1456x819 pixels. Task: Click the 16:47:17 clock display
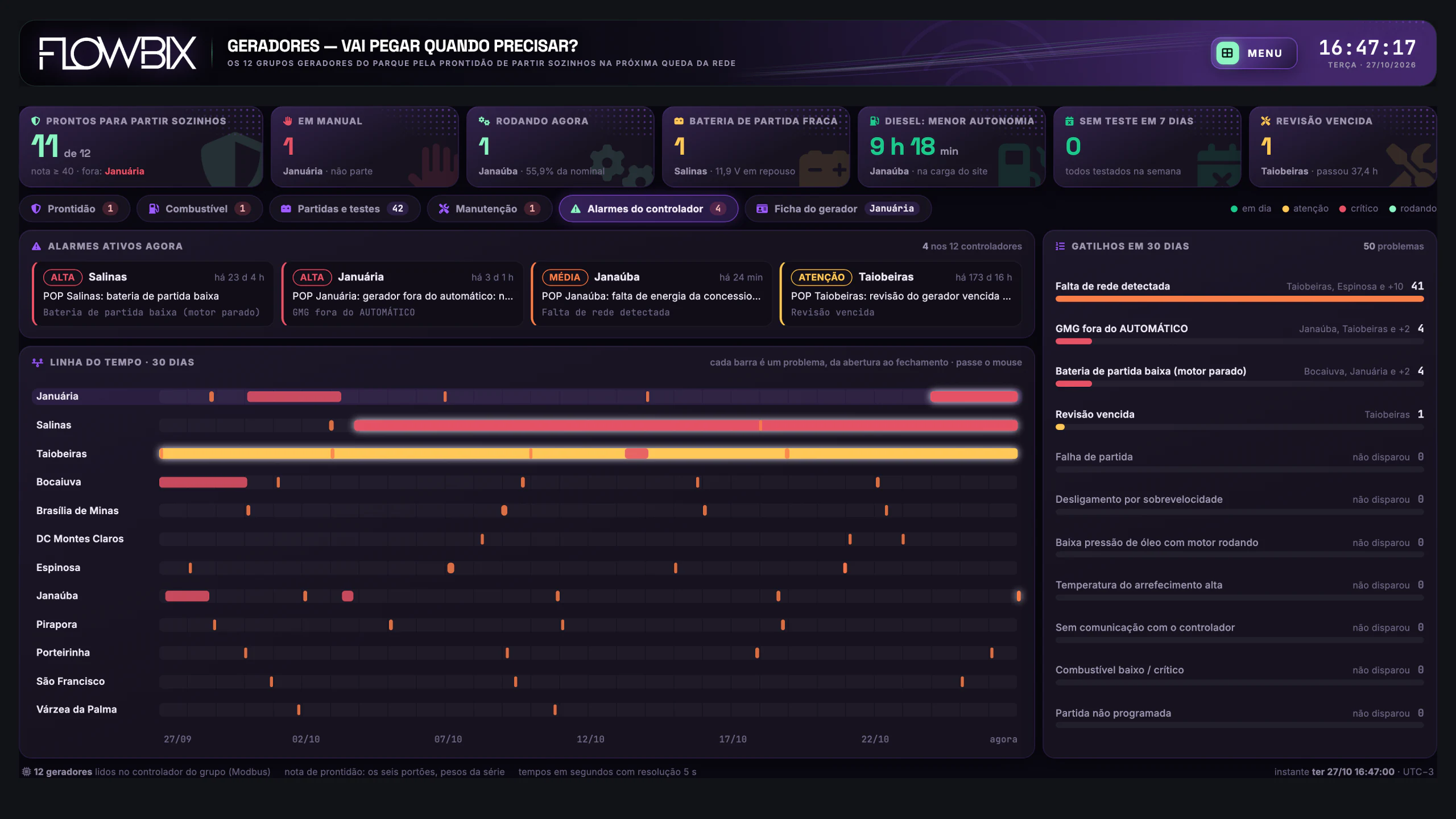point(1367,48)
